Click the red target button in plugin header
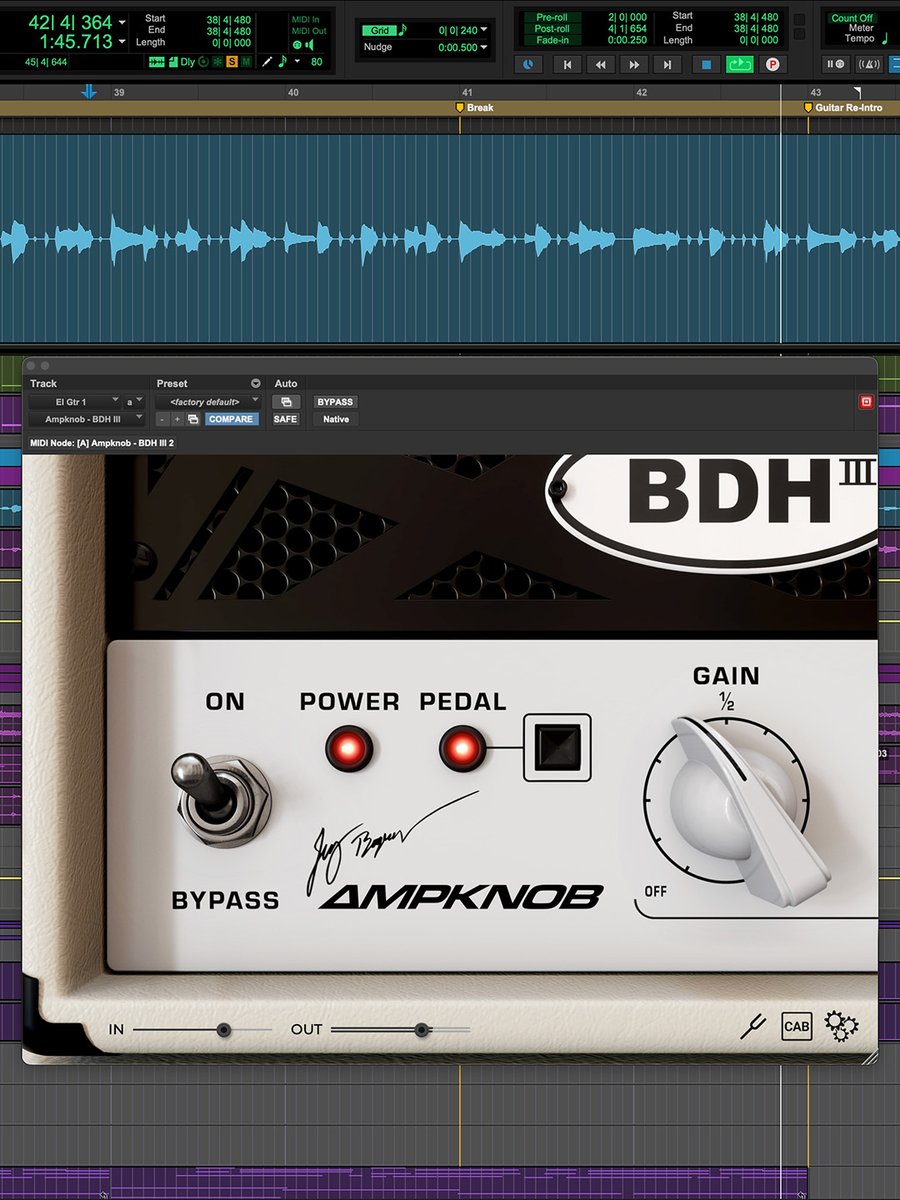Screen dimensions: 900x1200 click(866, 402)
